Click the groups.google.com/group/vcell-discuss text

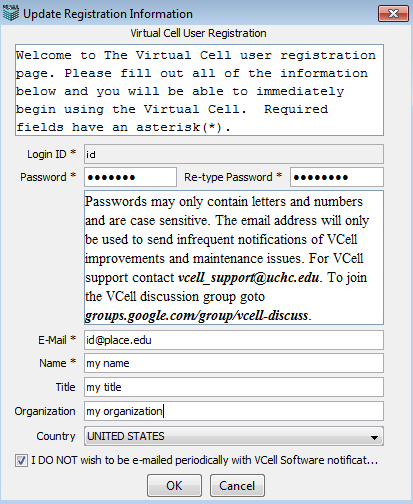click(197, 316)
